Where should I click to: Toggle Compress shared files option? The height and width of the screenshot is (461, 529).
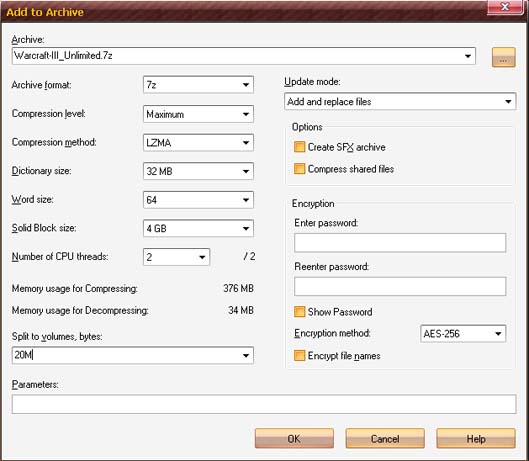(x=299, y=169)
